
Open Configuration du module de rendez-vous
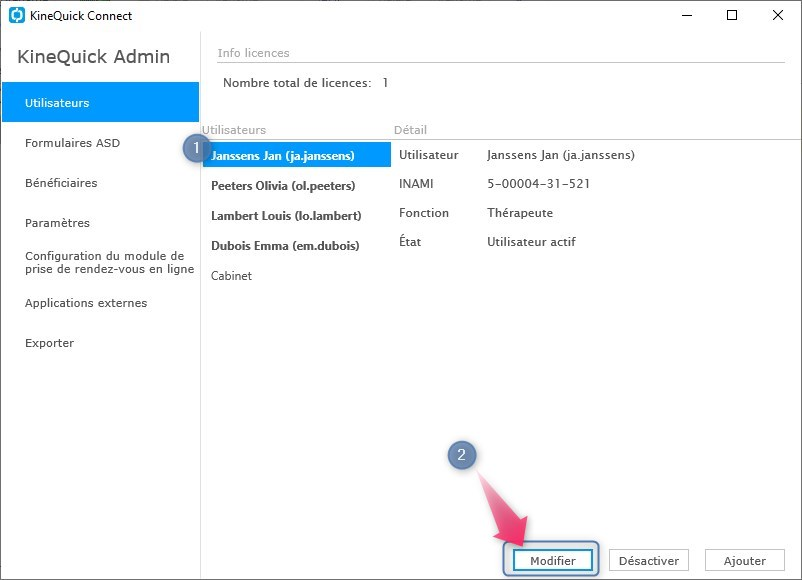(109, 262)
